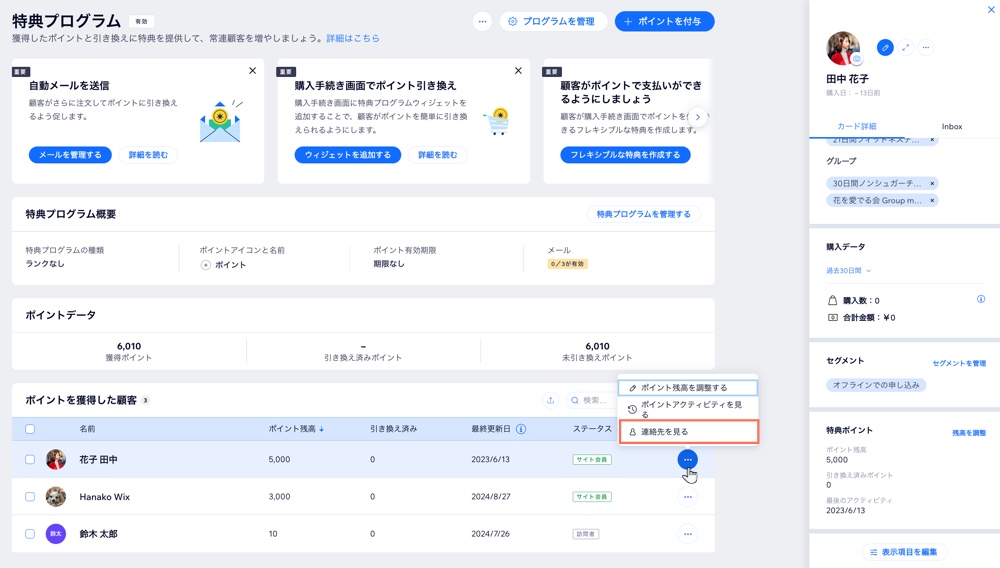Image resolution: width=1000 pixels, height=568 pixels.
Task: Click 田中 花子 profile photo in panel
Action: pyautogui.click(x=843, y=48)
